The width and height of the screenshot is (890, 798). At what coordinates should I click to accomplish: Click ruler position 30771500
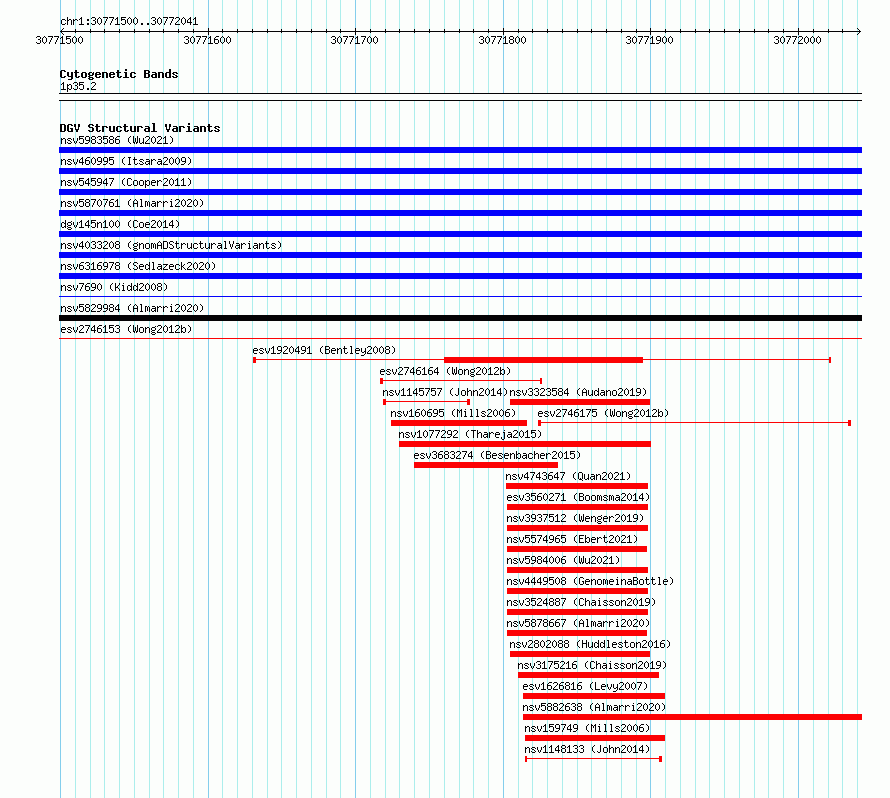click(x=59, y=40)
